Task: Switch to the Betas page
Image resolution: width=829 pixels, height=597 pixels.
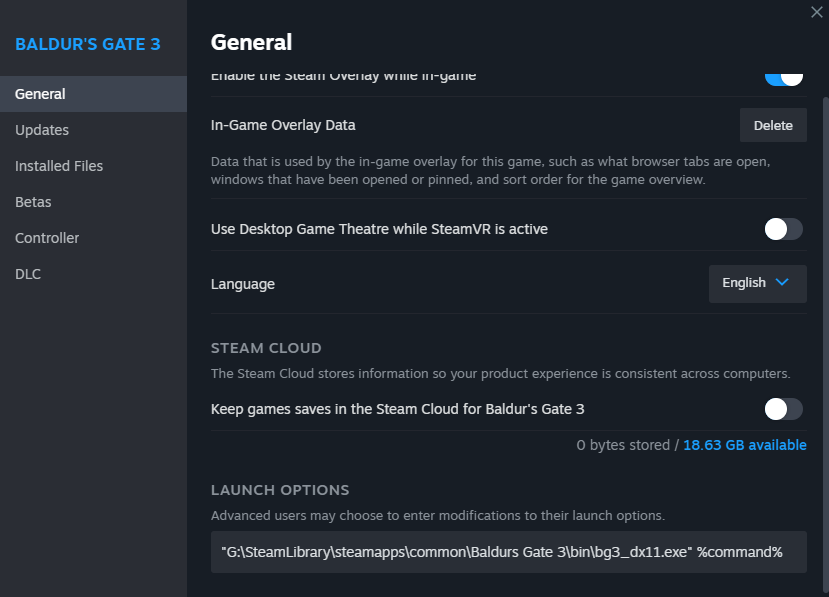Action: [x=33, y=202]
